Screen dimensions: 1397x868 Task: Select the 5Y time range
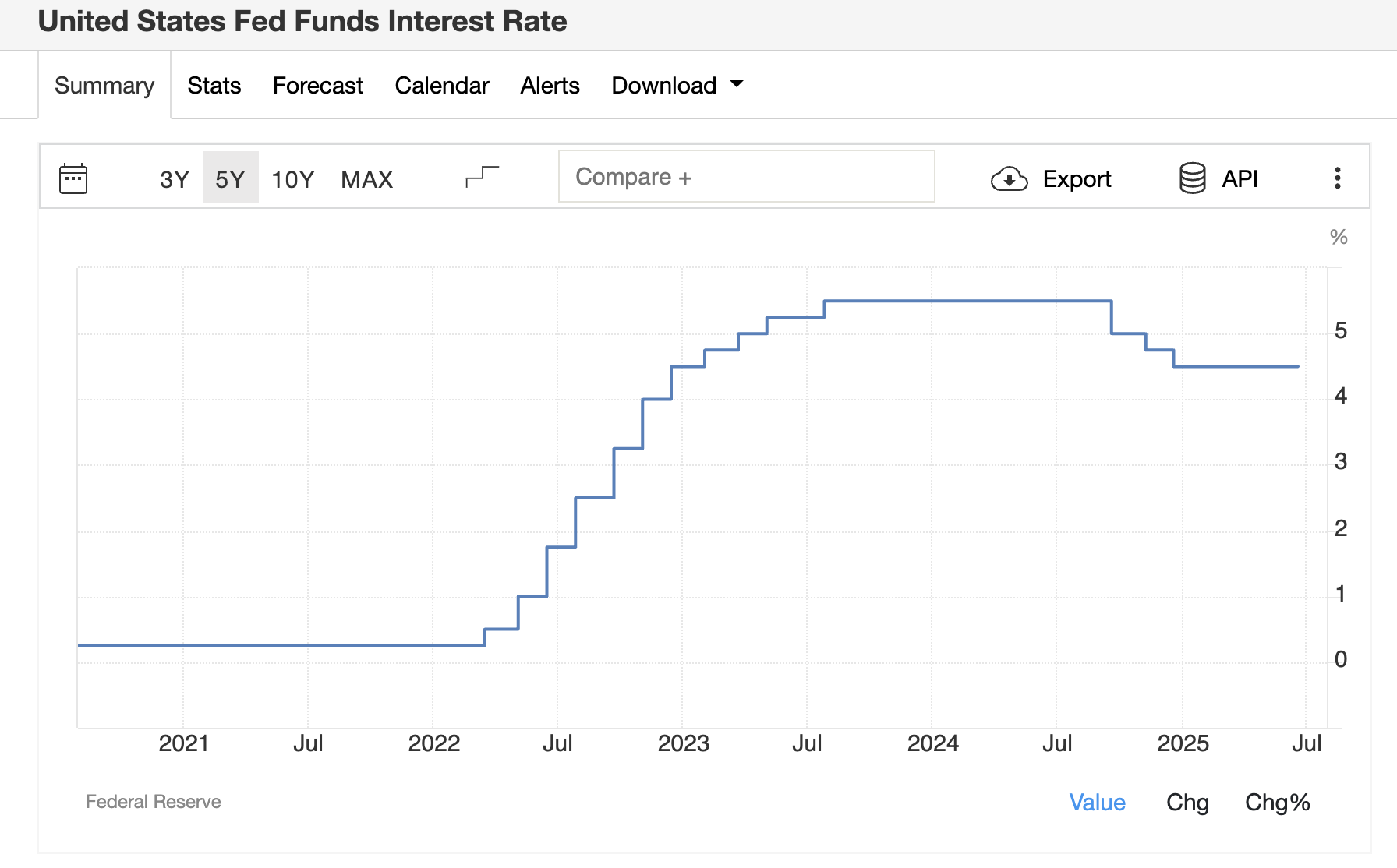230,179
